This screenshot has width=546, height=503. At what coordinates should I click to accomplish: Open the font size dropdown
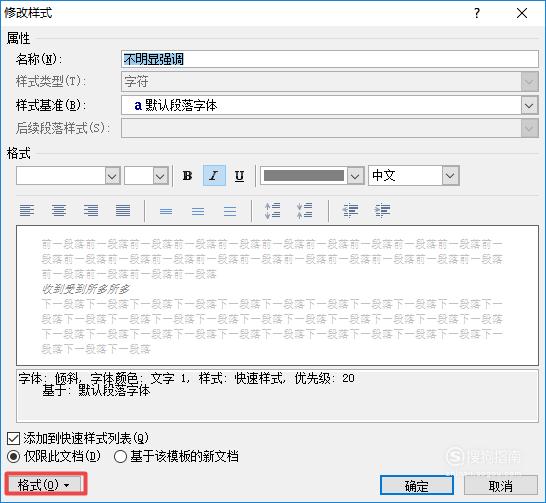(x=161, y=176)
